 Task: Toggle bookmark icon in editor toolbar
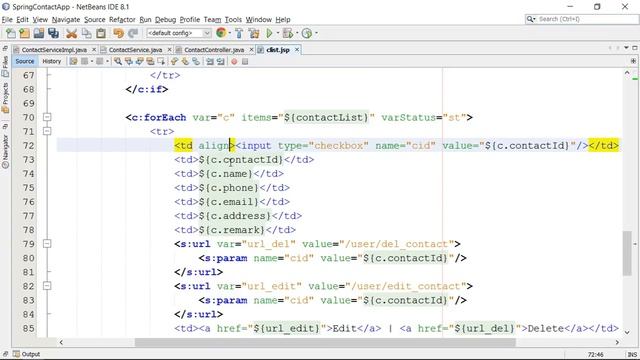pos(196,61)
